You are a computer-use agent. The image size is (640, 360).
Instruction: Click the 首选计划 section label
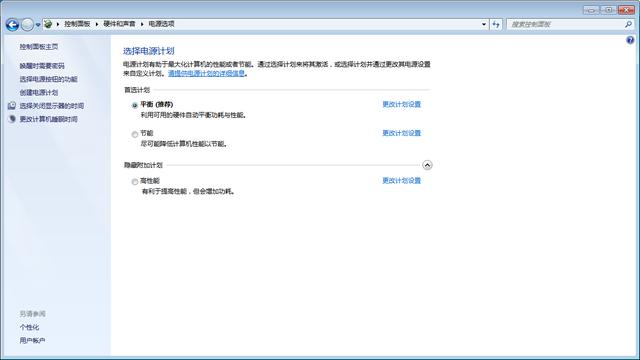pos(137,90)
